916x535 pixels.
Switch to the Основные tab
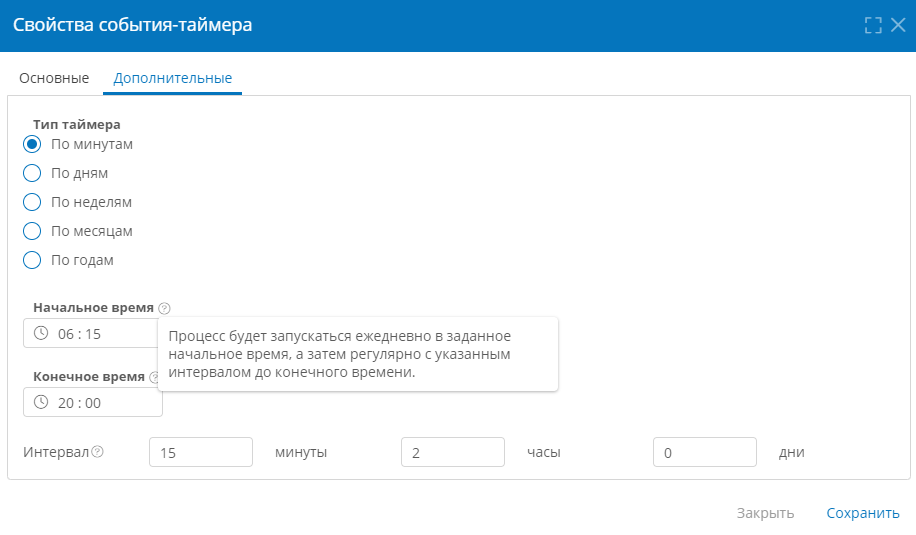[x=54, y=78]
